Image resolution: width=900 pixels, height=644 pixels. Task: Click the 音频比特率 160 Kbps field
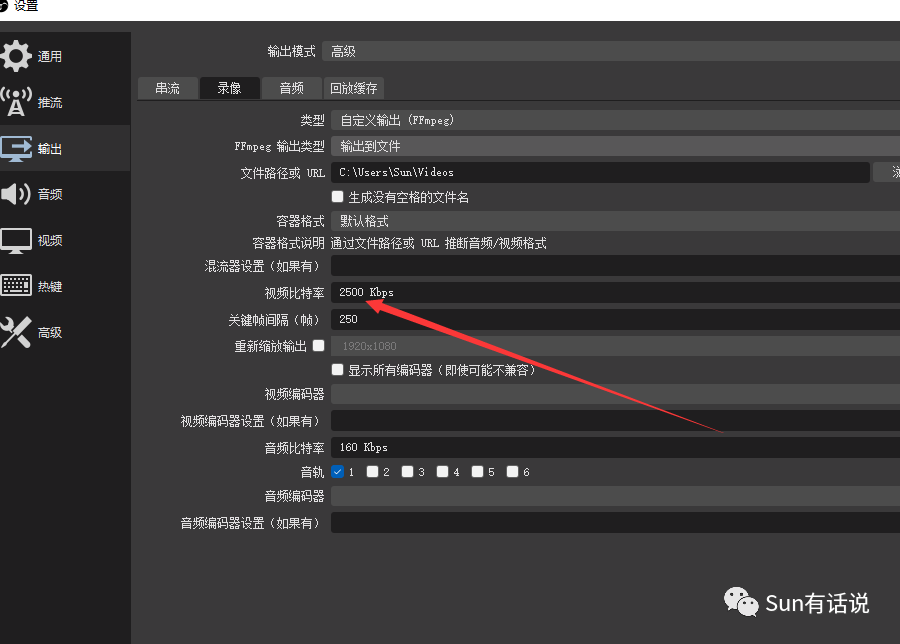615,447
